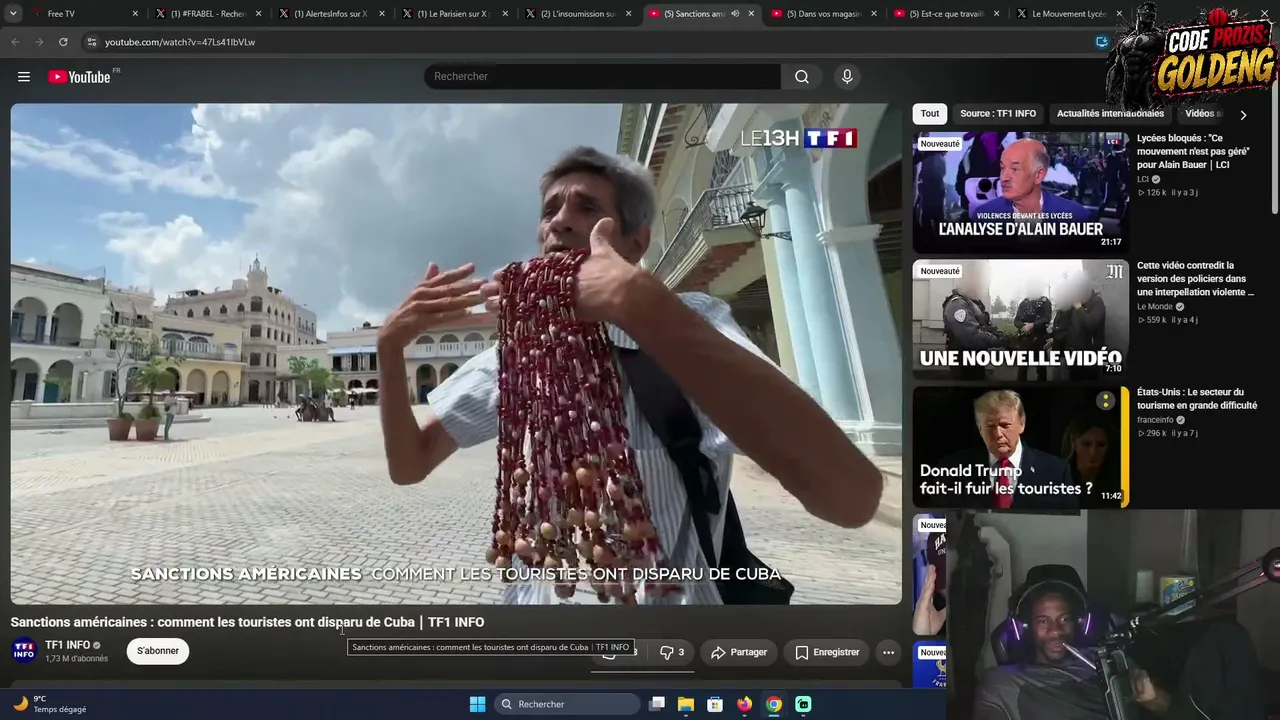Dislike the video with thumbs-down button
1280x720 pixels.
pos(672,652)
